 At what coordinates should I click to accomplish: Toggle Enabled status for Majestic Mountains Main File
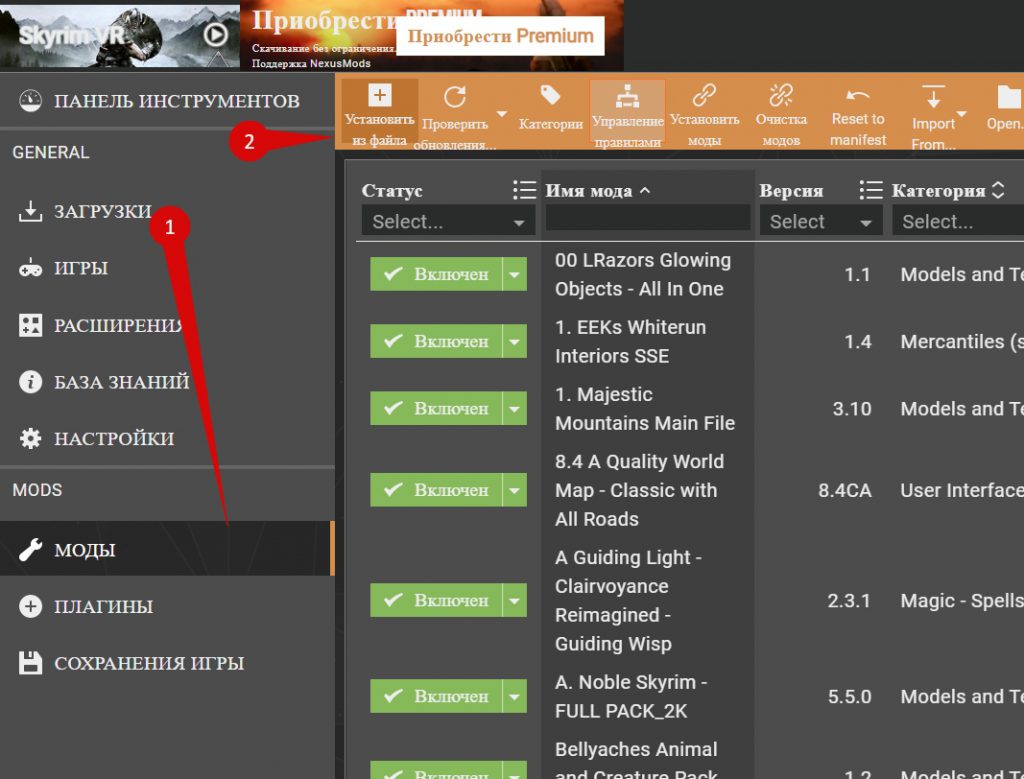pyautogui.click(x=435, y=408)
